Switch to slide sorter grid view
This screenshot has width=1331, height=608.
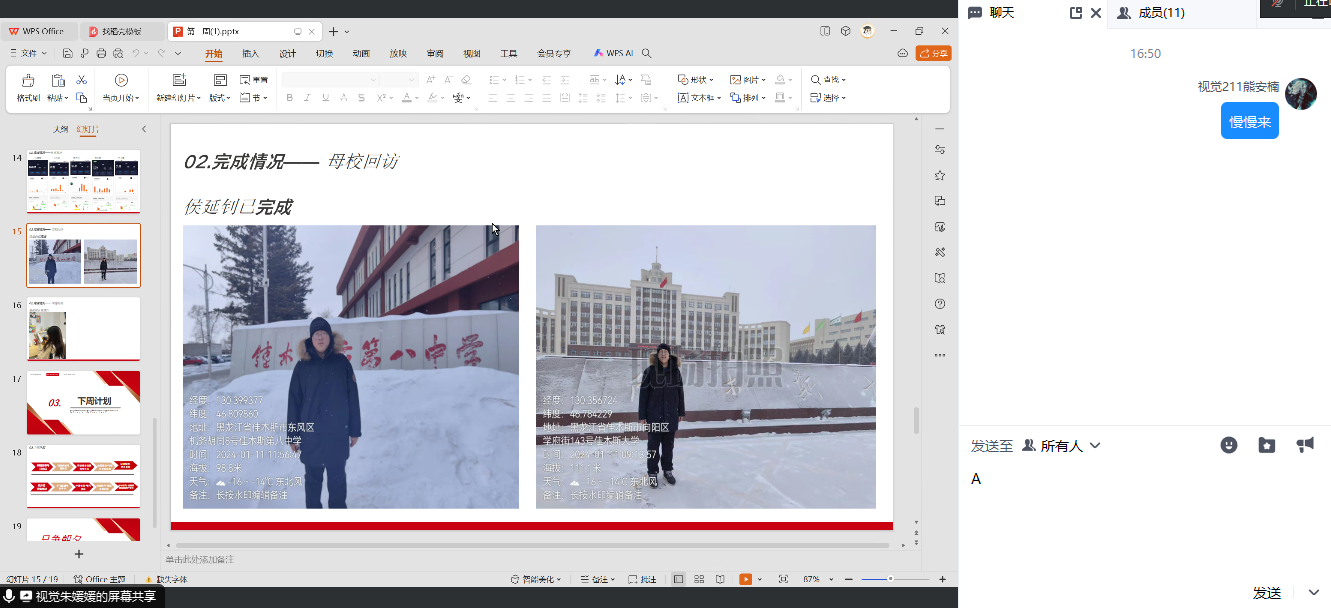tap(700, 579)
